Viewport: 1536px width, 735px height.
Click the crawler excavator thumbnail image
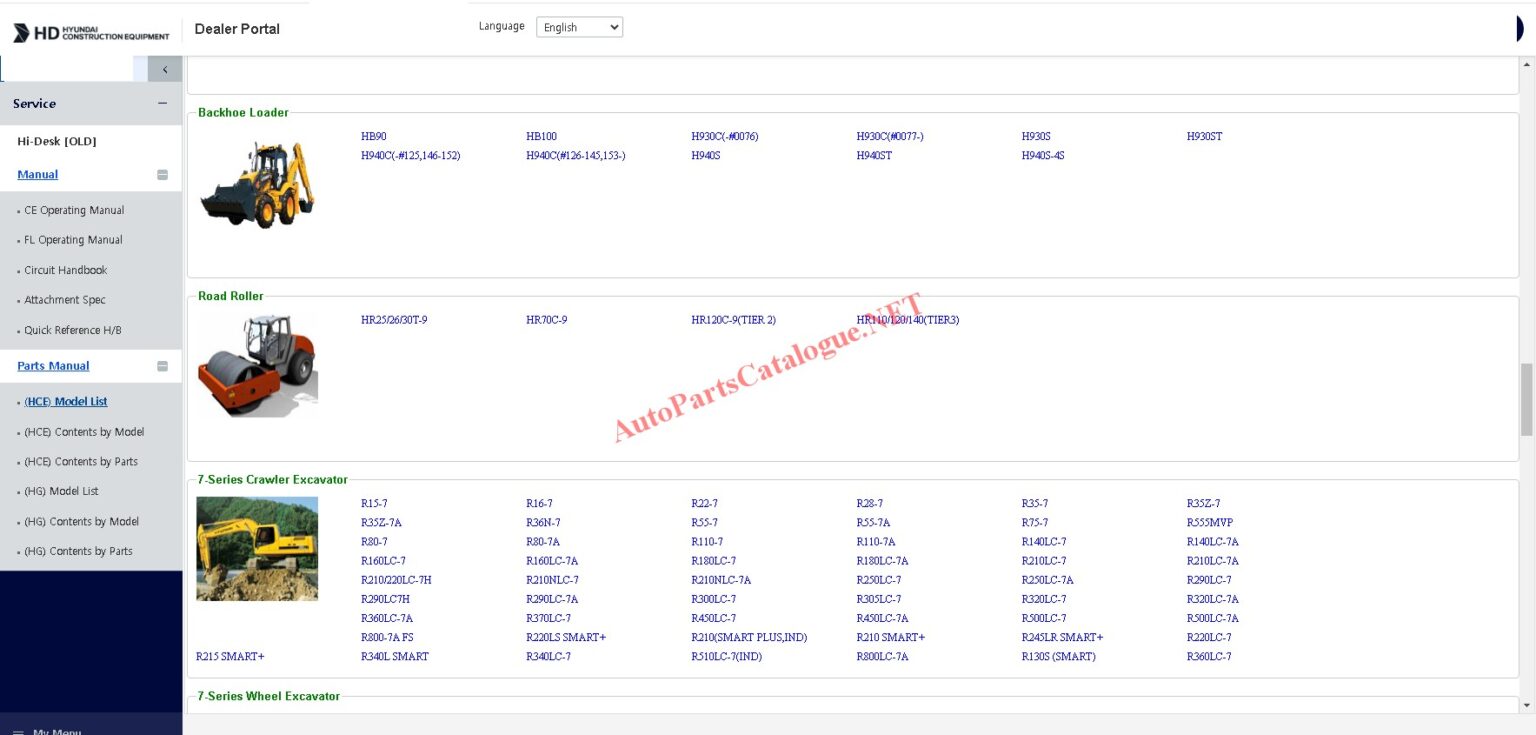[x=257, y=548]
